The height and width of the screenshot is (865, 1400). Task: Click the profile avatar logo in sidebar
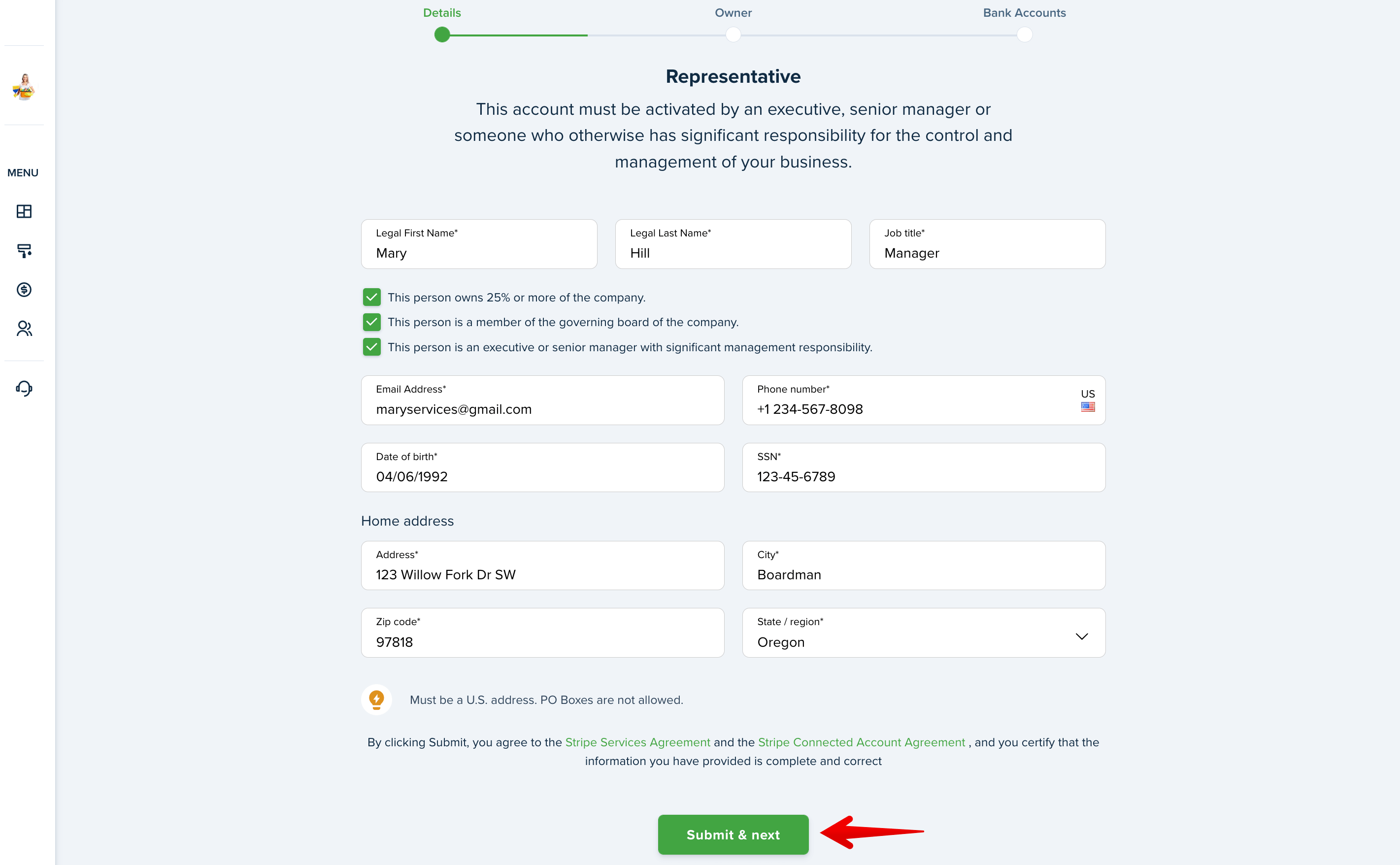24,86
